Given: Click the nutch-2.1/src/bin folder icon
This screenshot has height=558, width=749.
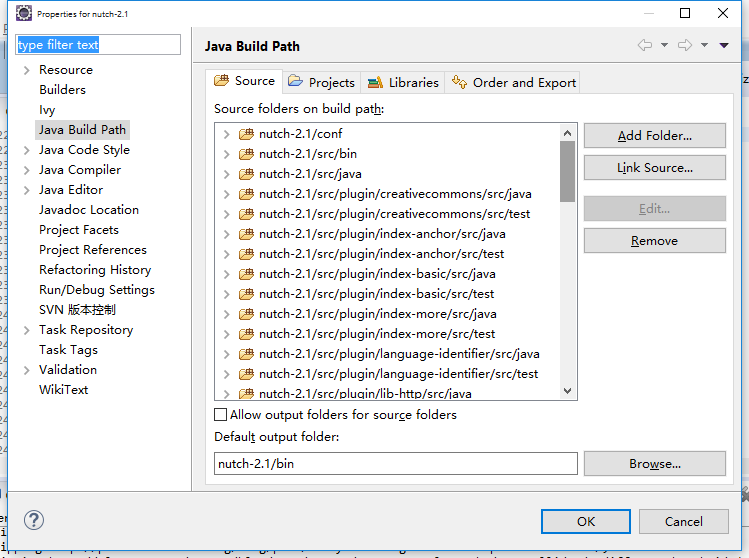Looking at the screenshot, I should tap(246, 154).
